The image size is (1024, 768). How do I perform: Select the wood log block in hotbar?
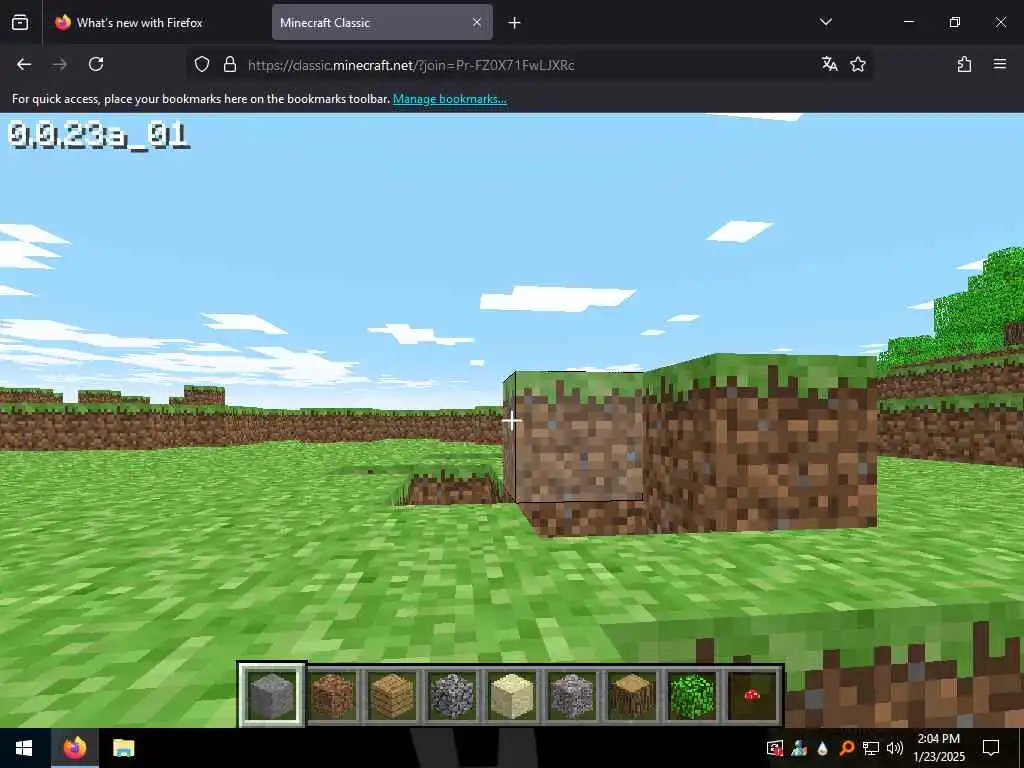point(632,696)
